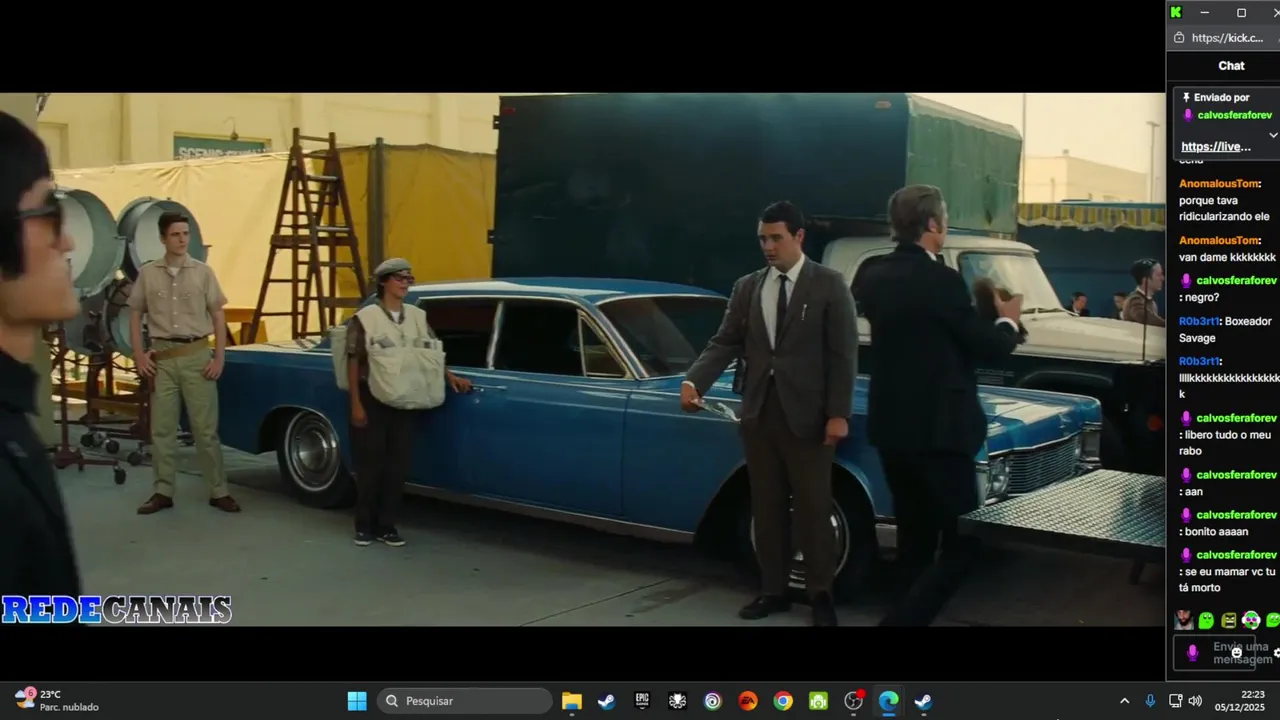
Task: Click the pin icon beside Enviado por
Action: pos(1186,98)
